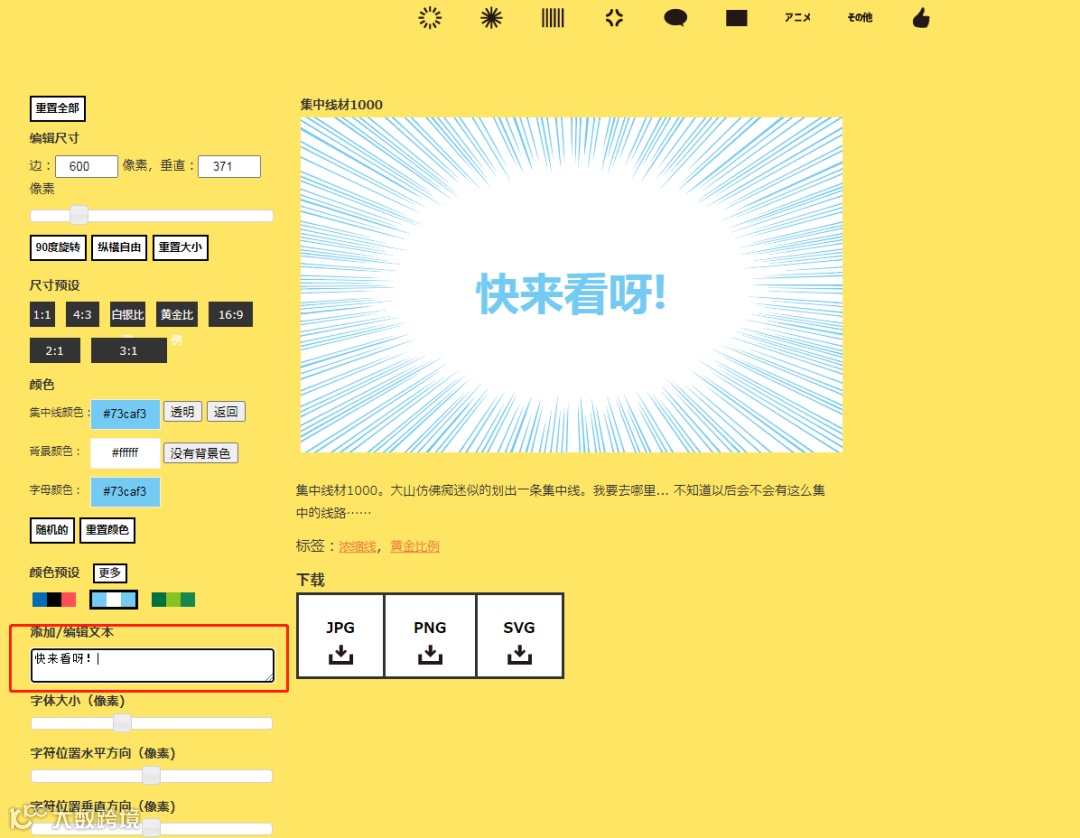
Task: Choose the 2:1 size preset
Action: 55,350
